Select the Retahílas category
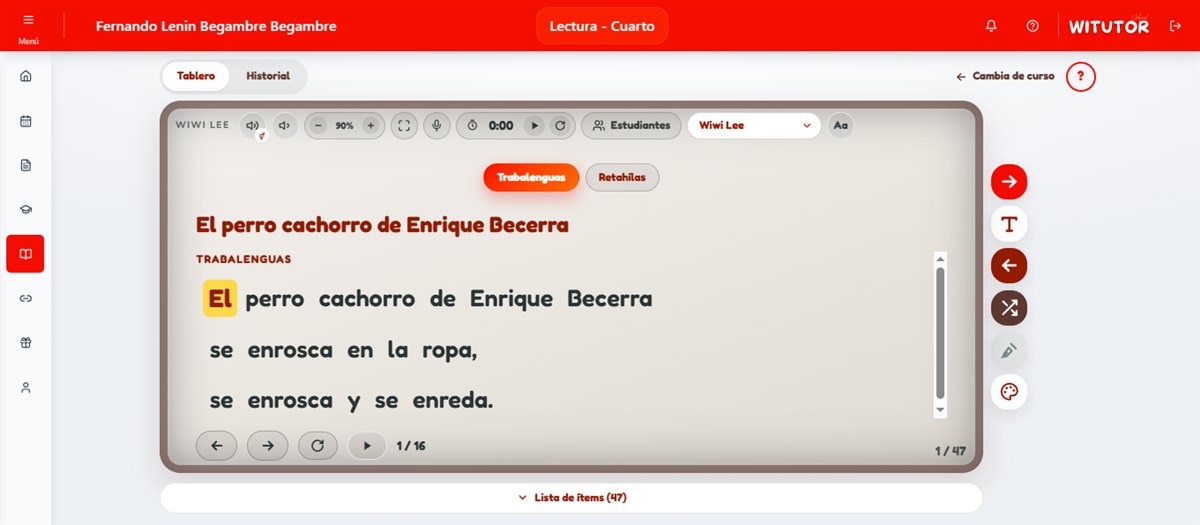This screenshot has width=1200, height=525. pos(622,177)
